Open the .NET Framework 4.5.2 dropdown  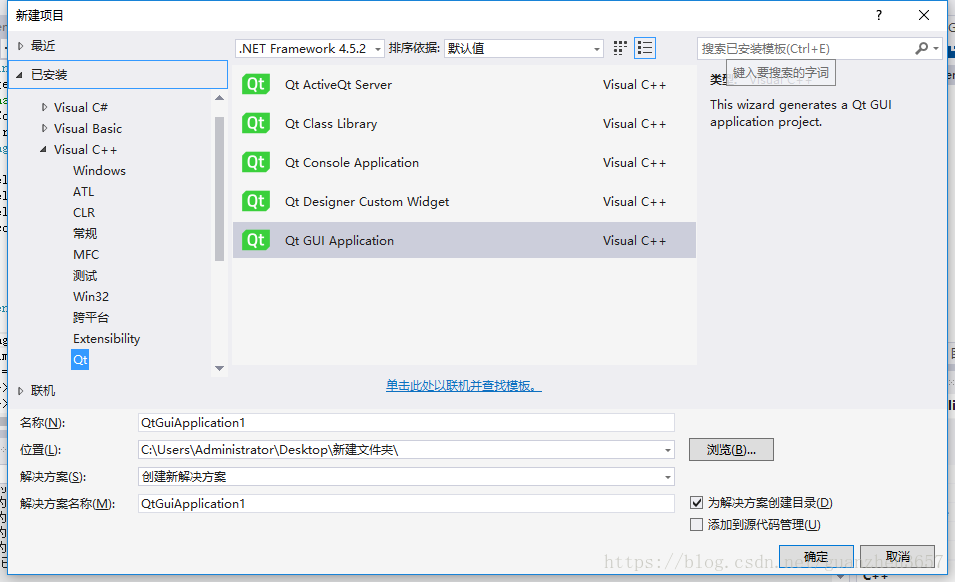(309, 49)
